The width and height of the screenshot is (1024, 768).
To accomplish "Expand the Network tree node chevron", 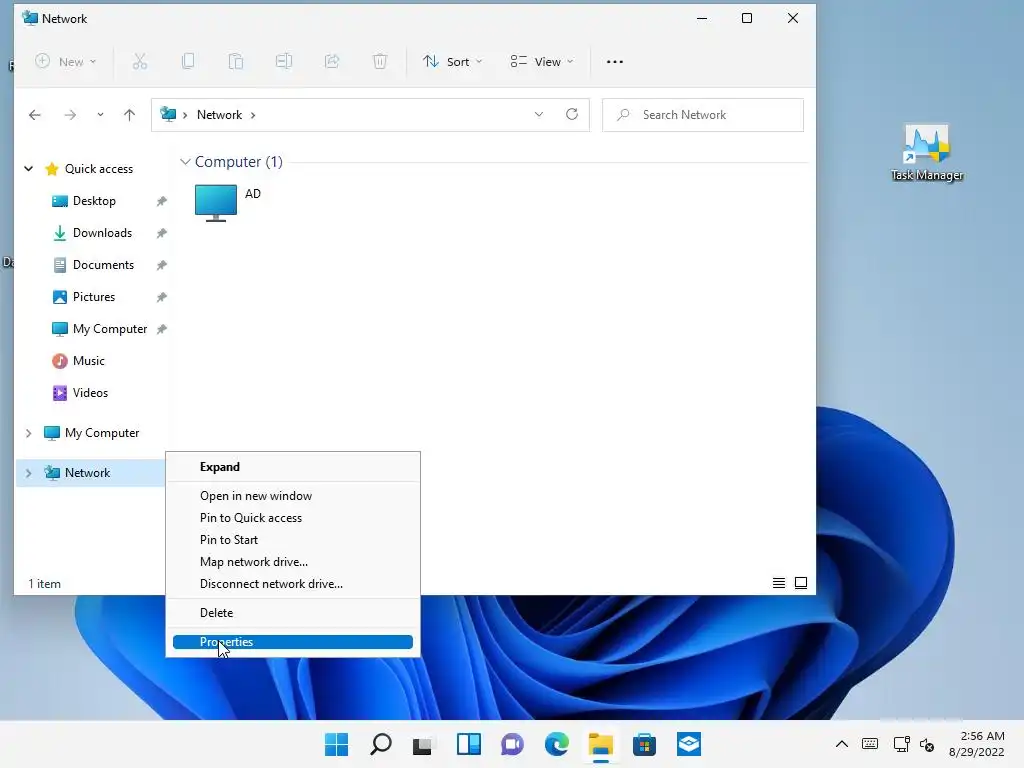I will [x=29, y=473].
